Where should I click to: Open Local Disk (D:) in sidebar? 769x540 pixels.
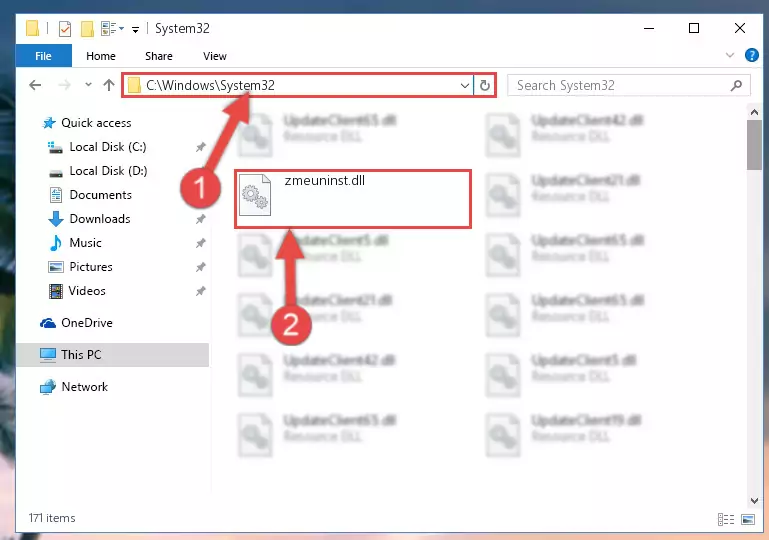click(x=108, y=171)
